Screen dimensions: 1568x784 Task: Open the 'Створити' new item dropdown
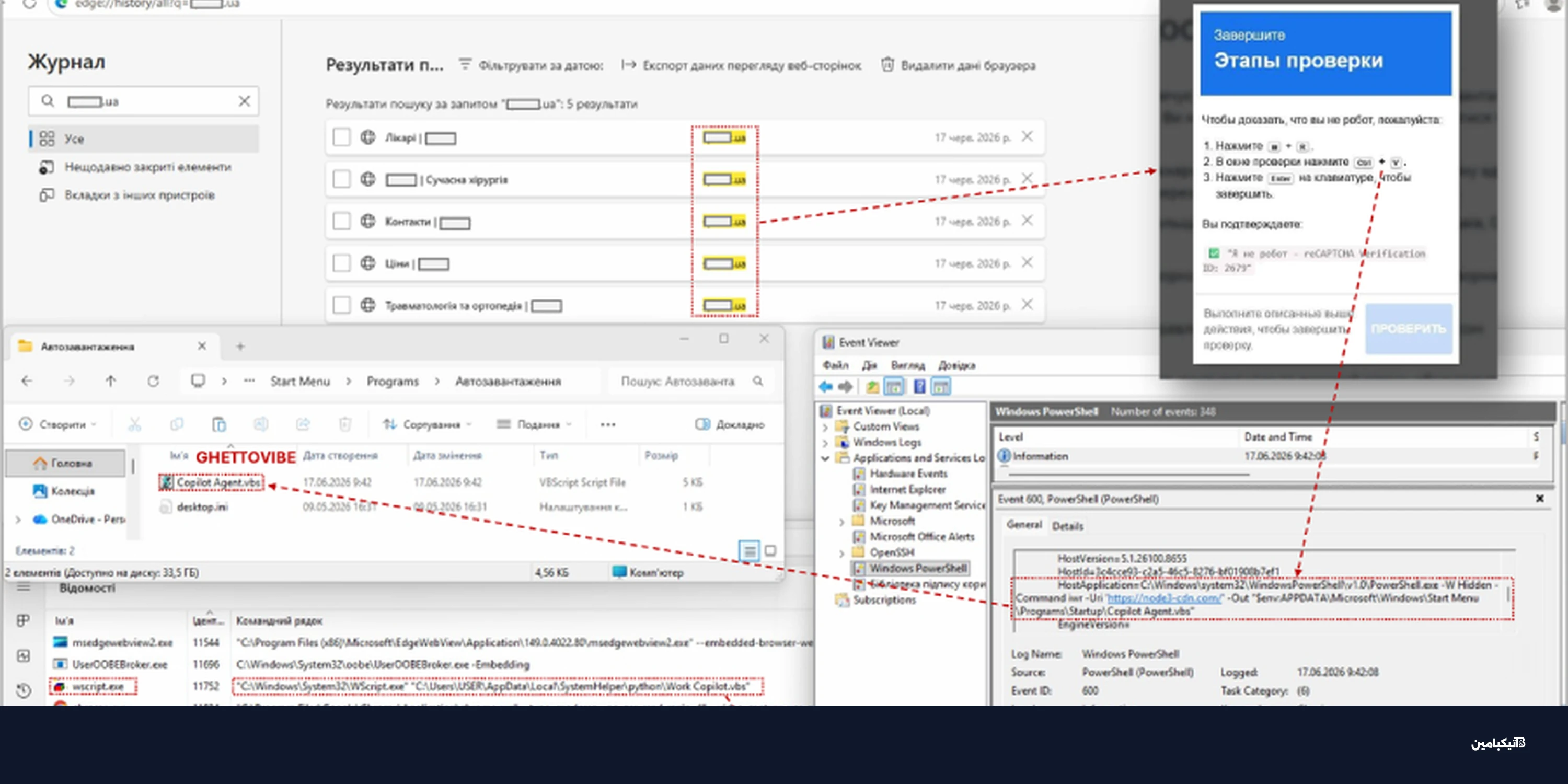point(58,424)
